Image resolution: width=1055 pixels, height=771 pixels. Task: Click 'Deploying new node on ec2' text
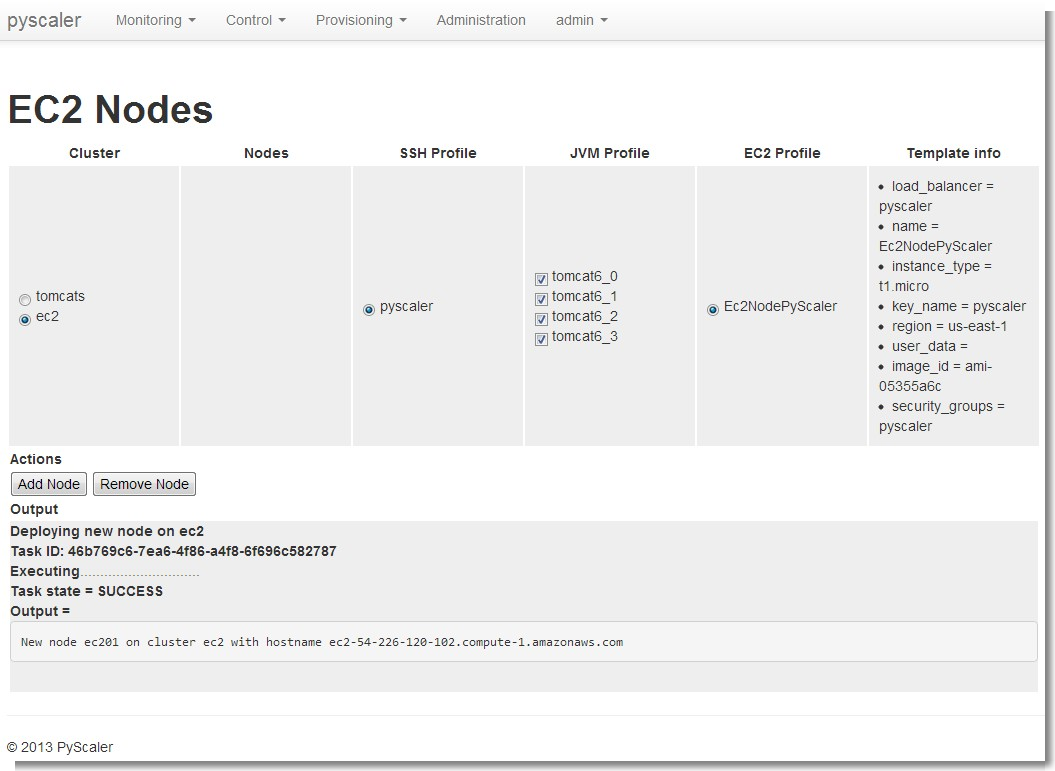107,531
